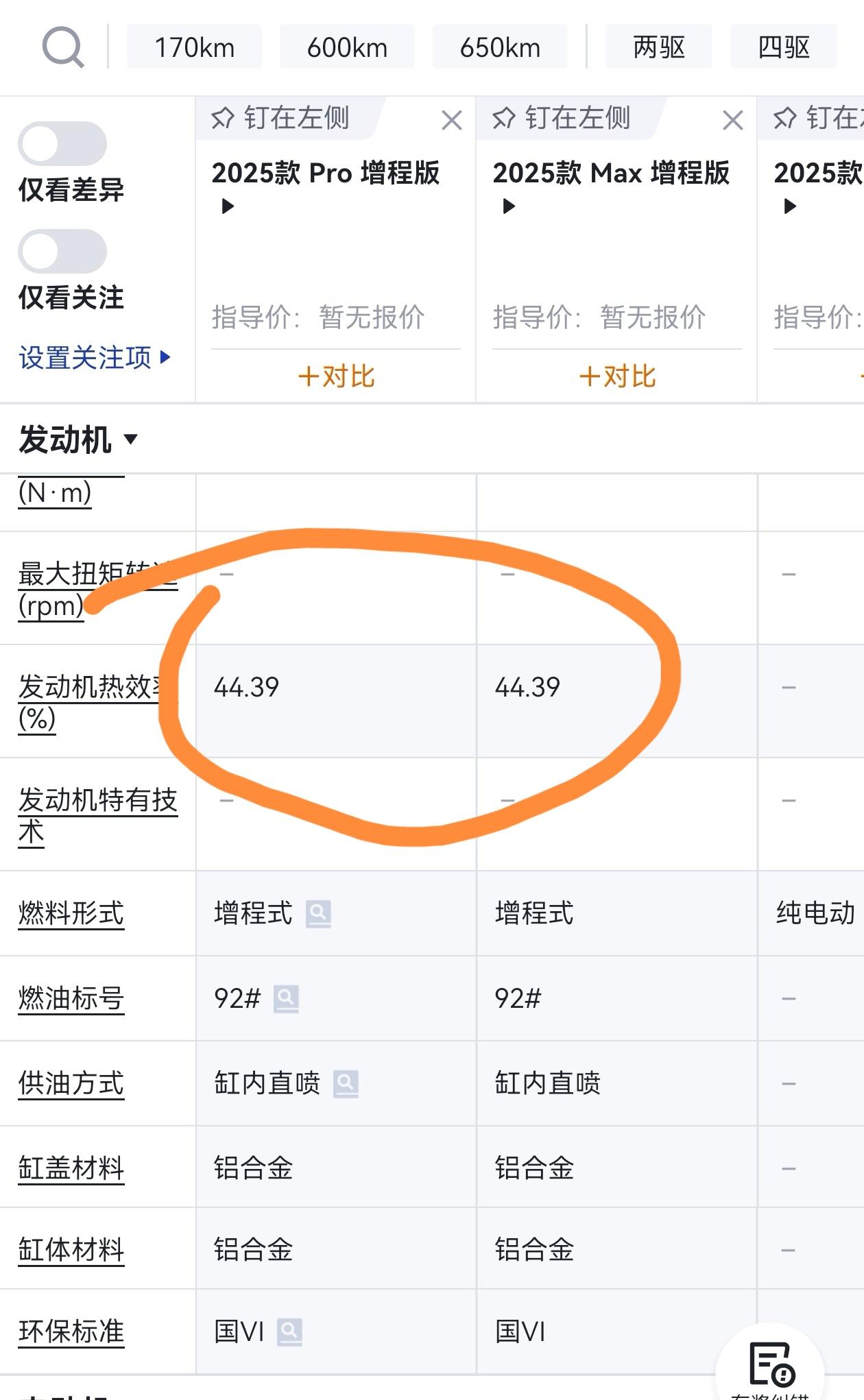864x1400 pixels.
Task: Open magnifier info next to 缸内直喷
Action: coord(346,1084)
